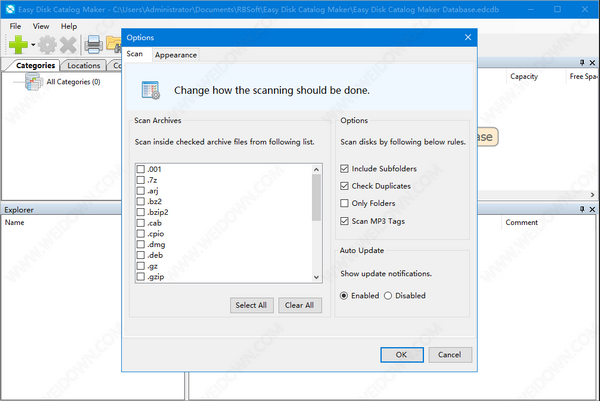This screenshot has width=600, height=401.
Task: Check the .cpio archive checkbox
Action: coord(141,233)
